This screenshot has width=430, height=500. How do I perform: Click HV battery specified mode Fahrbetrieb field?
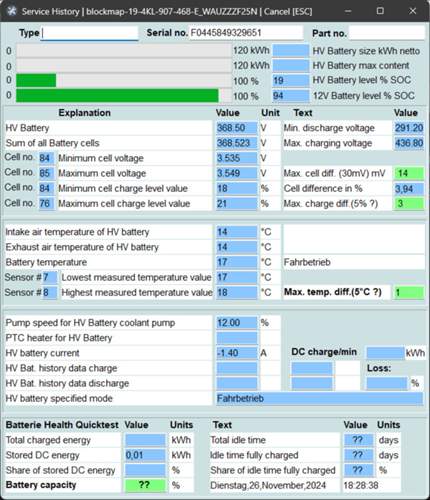[x=320, y=398]
